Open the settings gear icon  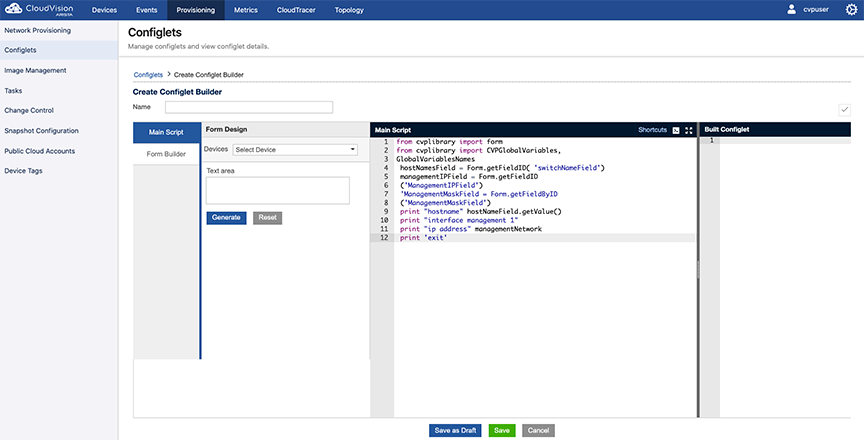pyautogui.click(x=851, y=9)
